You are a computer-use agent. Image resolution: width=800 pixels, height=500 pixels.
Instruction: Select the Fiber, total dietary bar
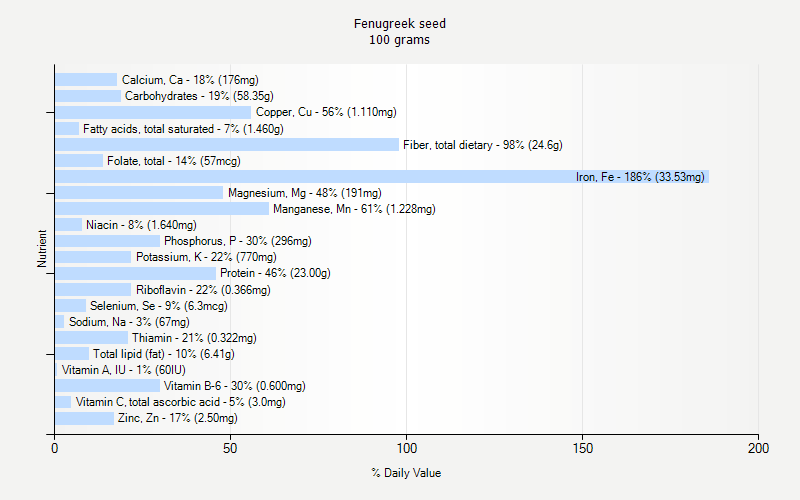(227, 145)
